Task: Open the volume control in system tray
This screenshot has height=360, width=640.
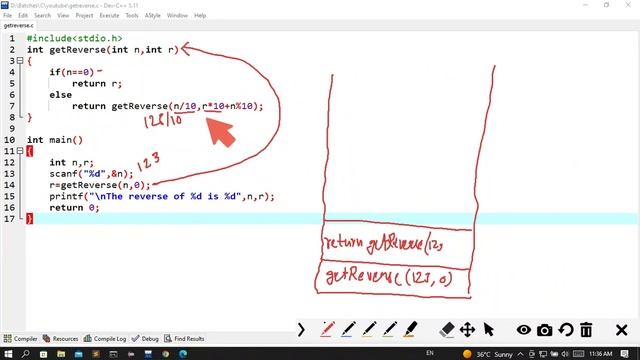Action: [565, 354]
